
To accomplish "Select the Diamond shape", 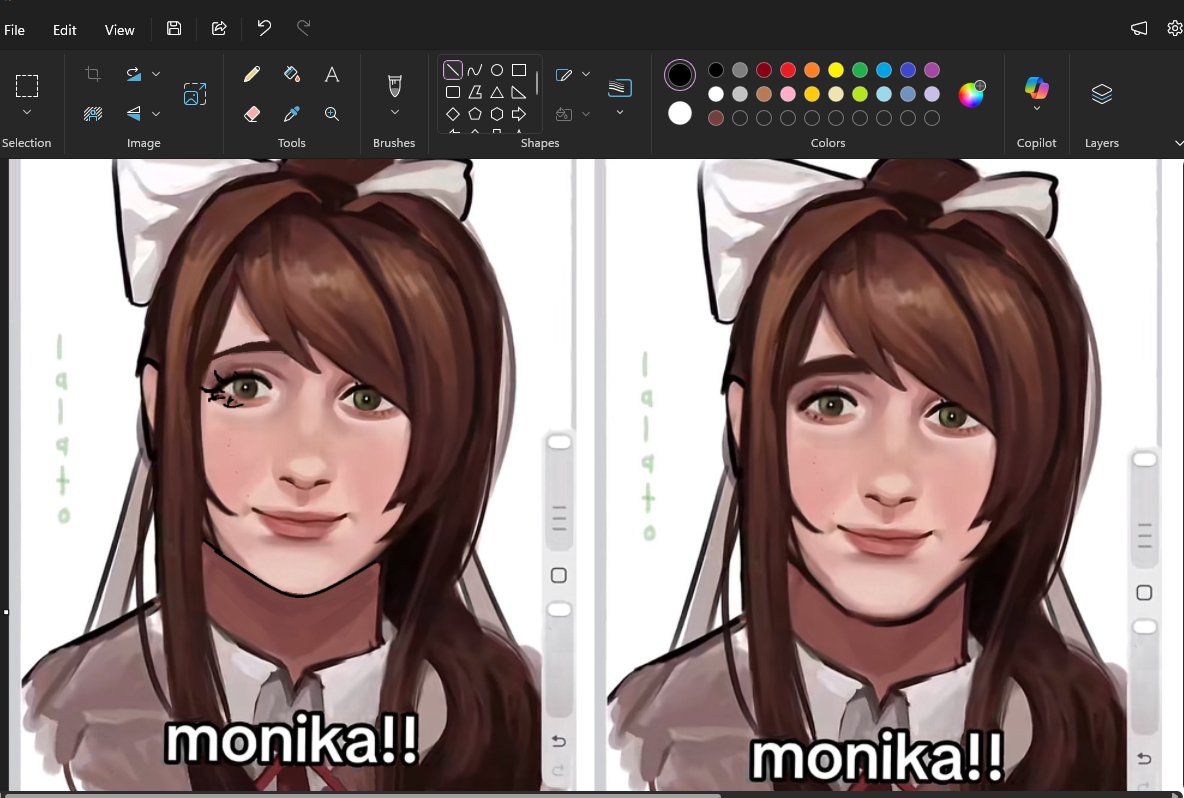I will point(452,114).
